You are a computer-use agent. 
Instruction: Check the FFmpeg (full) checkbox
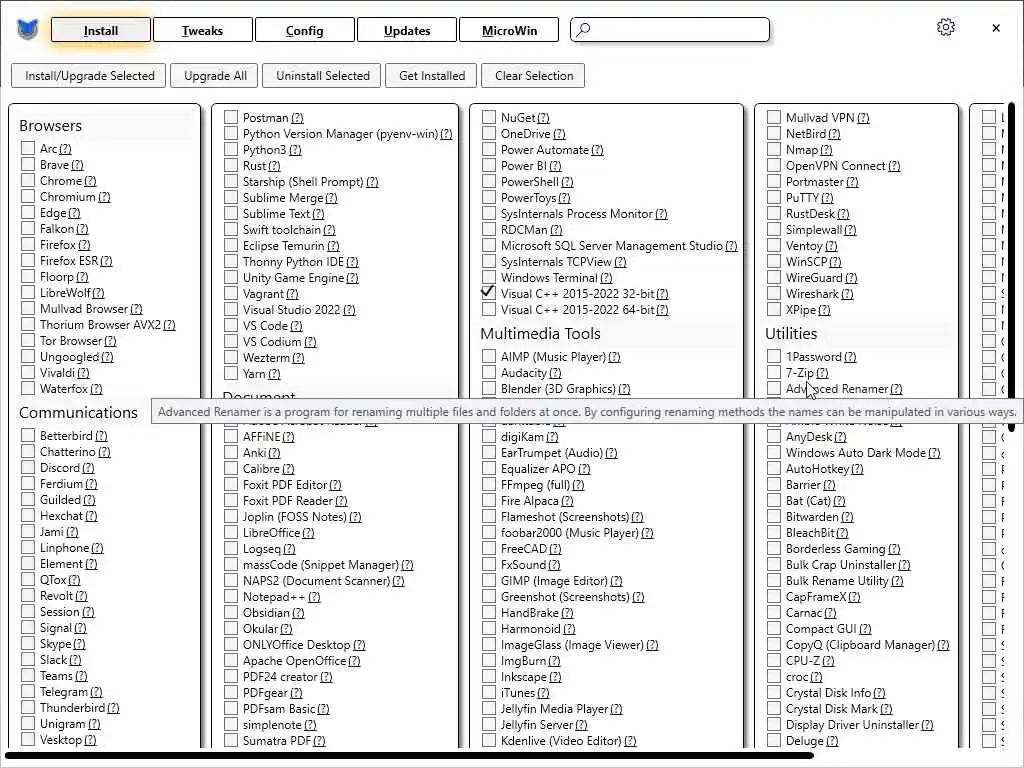point(488,484)
